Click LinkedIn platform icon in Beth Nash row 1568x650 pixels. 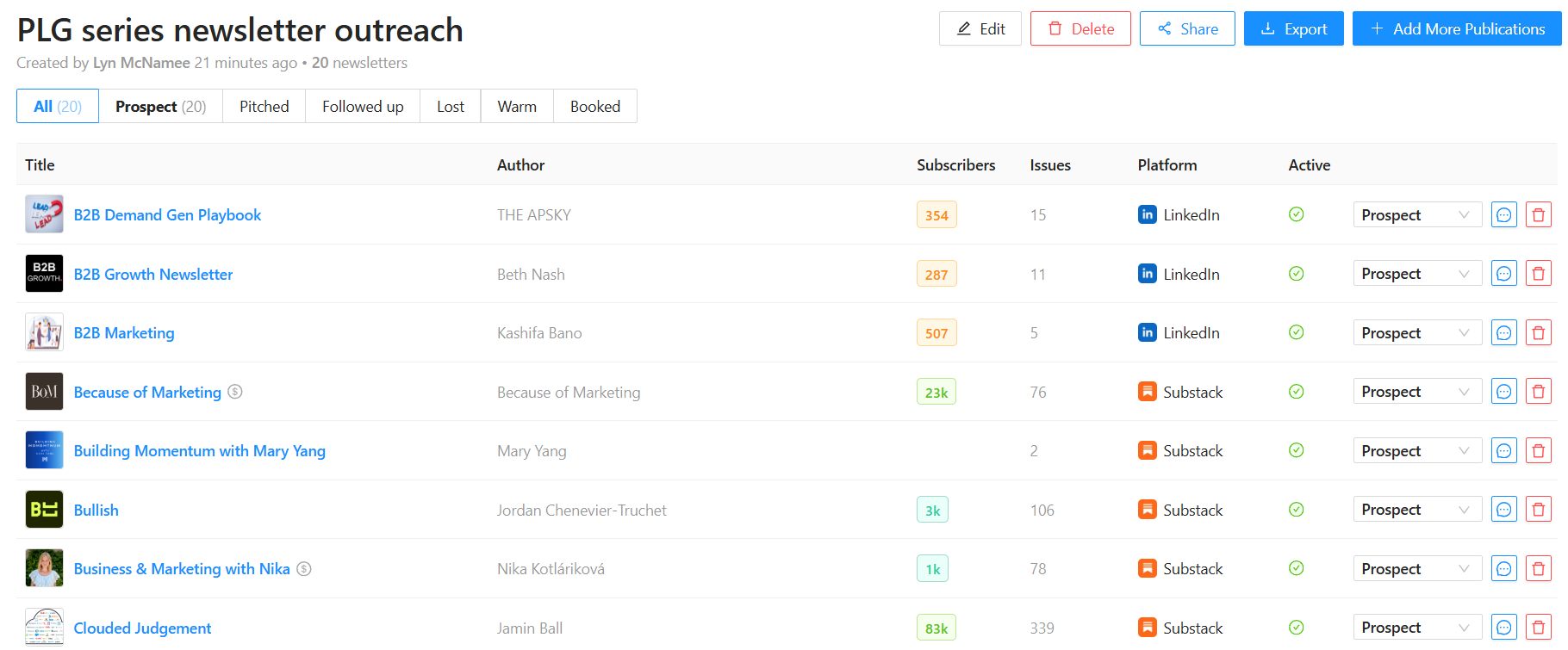pyautogui.click(x=1148, y=274)
